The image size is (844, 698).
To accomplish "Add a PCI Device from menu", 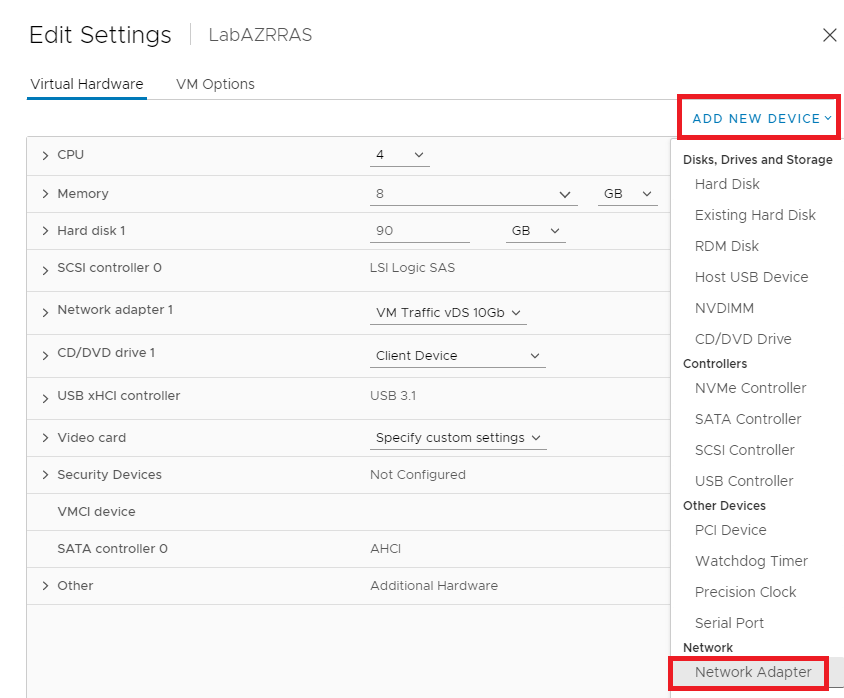I will [730, 530].
